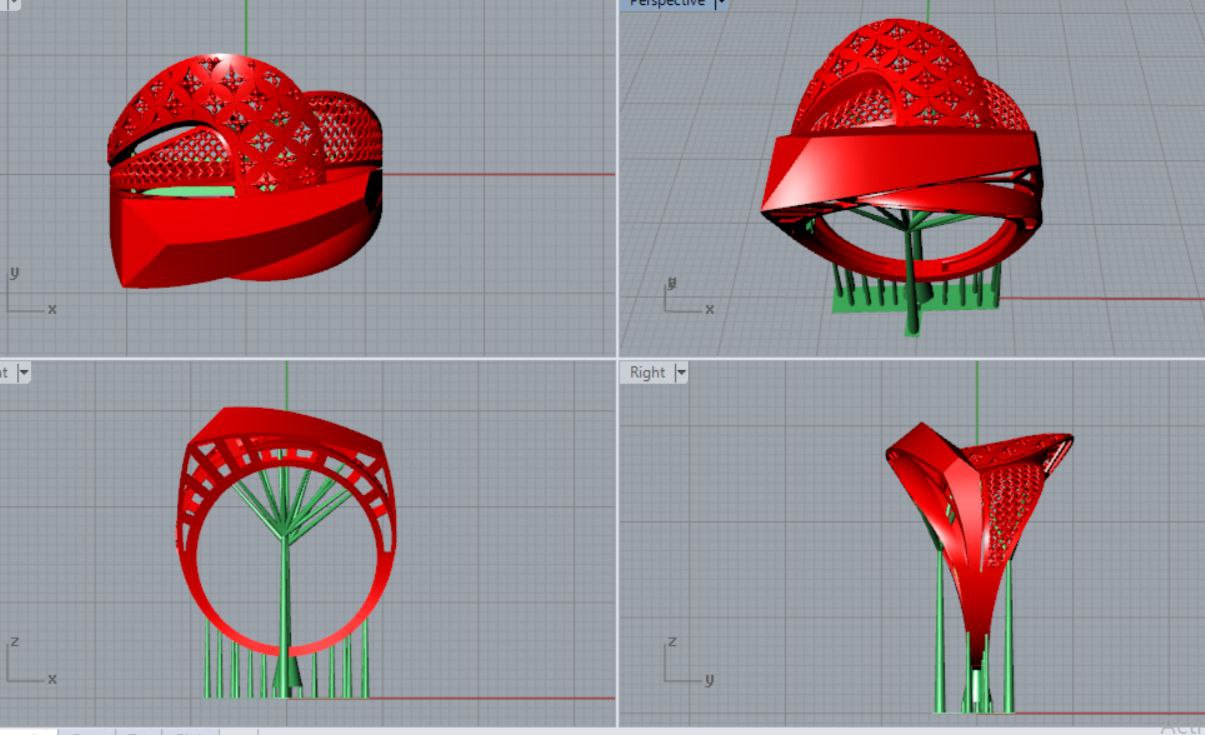Select the red ring dome in Perspective viewport
Viewport: 1205px width, 735px height.
point(900,70)
